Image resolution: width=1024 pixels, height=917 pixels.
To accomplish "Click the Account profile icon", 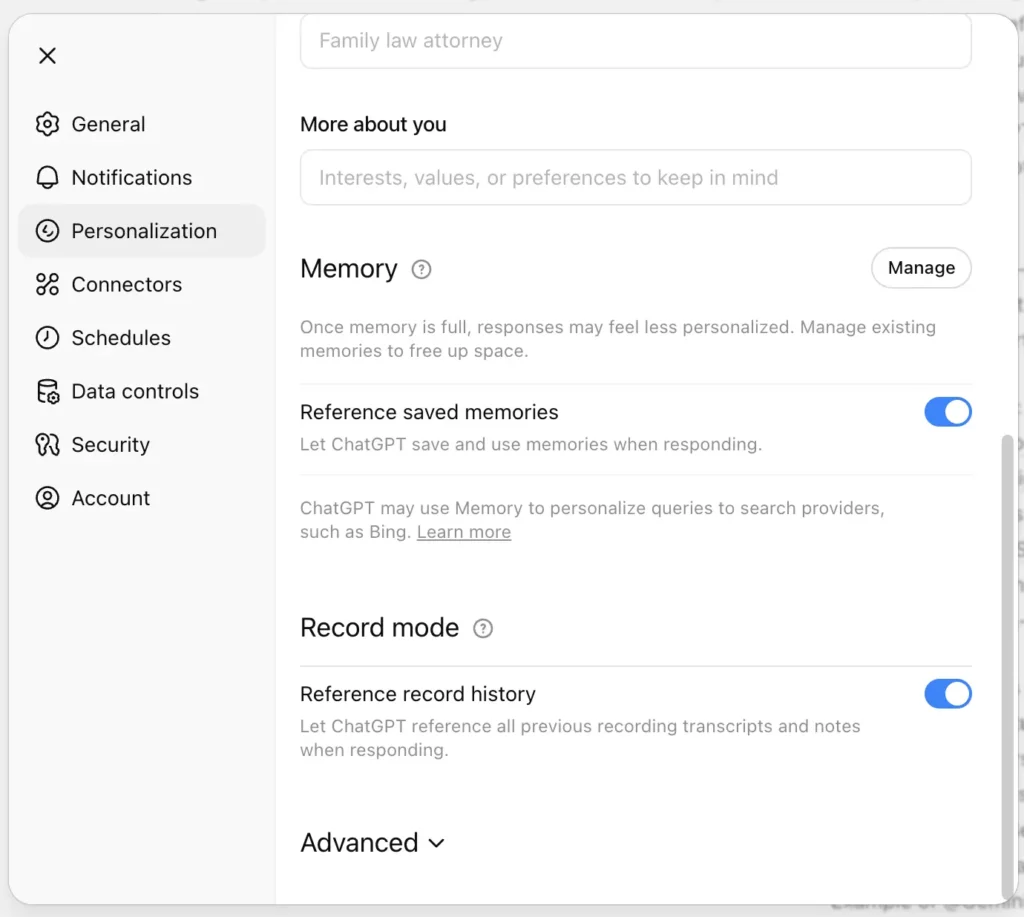I will [x=47, y=498].
